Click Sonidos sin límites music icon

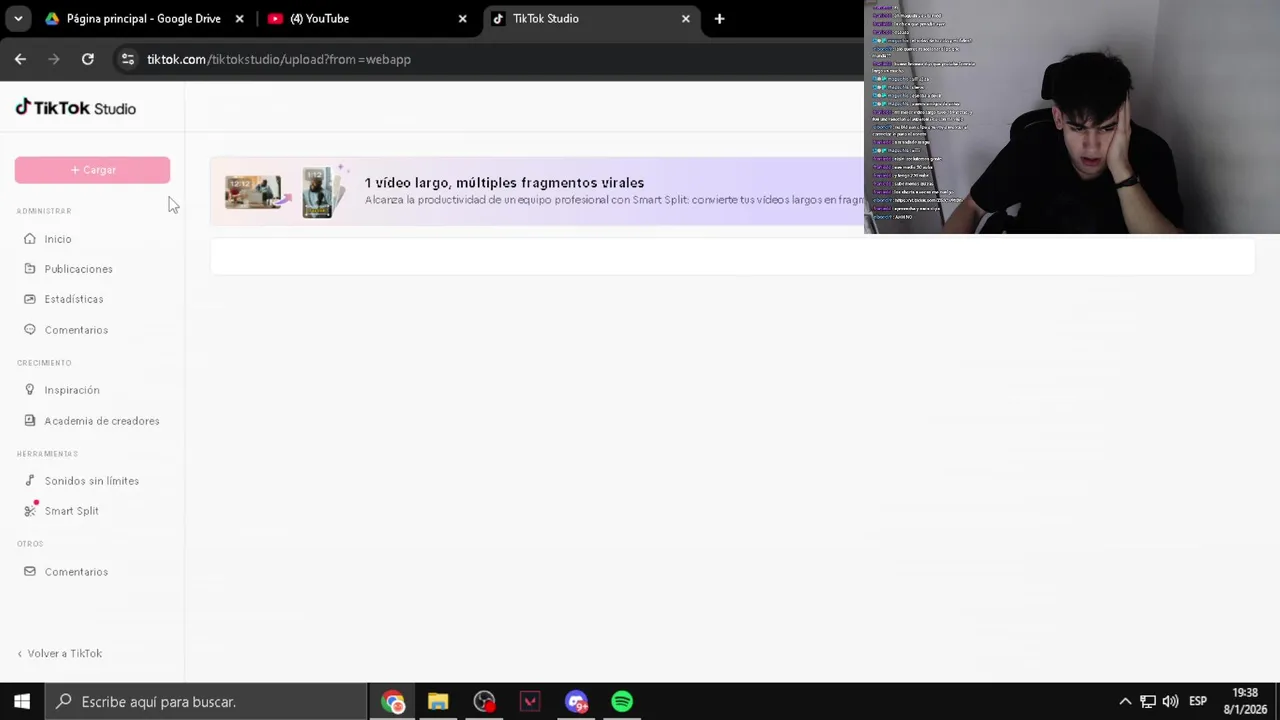(30, 481)
